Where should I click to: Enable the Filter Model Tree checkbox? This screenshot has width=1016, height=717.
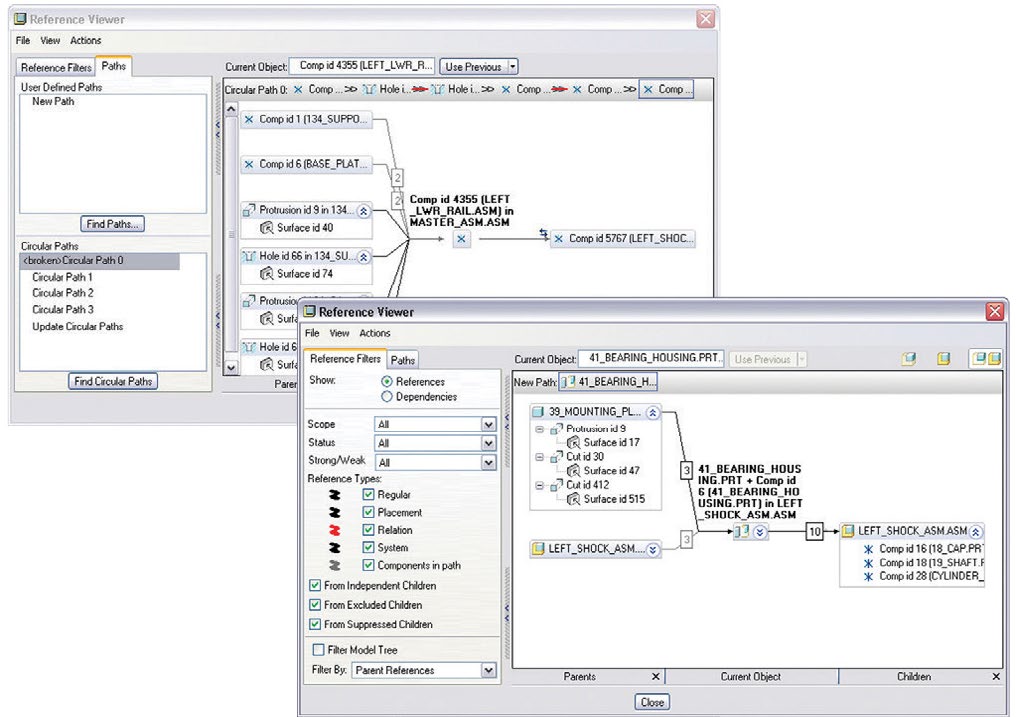[318, 650]
